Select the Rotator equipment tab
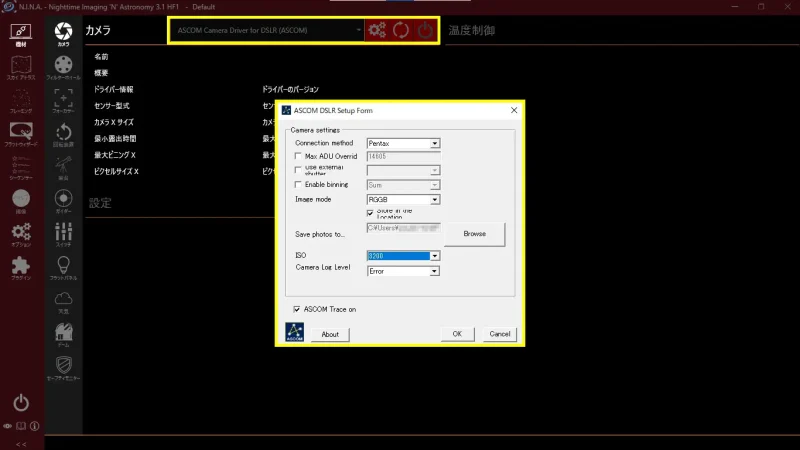800x450 pixels. tap(63, 135)
